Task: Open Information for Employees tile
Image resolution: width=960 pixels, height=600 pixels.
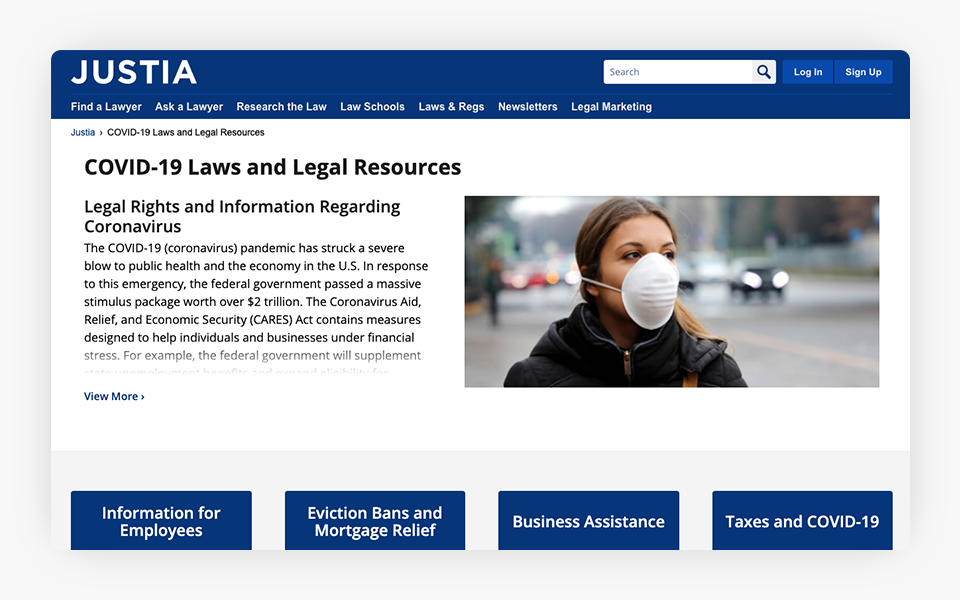Action: click(x=161, y=521)
